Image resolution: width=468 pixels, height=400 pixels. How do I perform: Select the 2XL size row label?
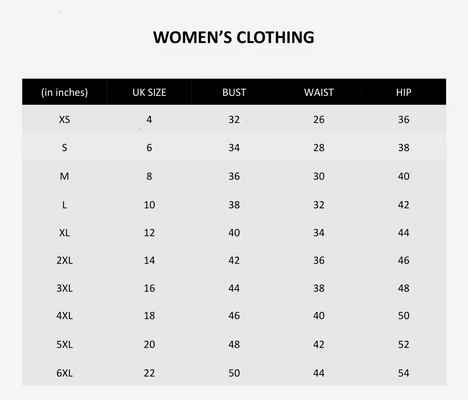click(x=64, y=260)
